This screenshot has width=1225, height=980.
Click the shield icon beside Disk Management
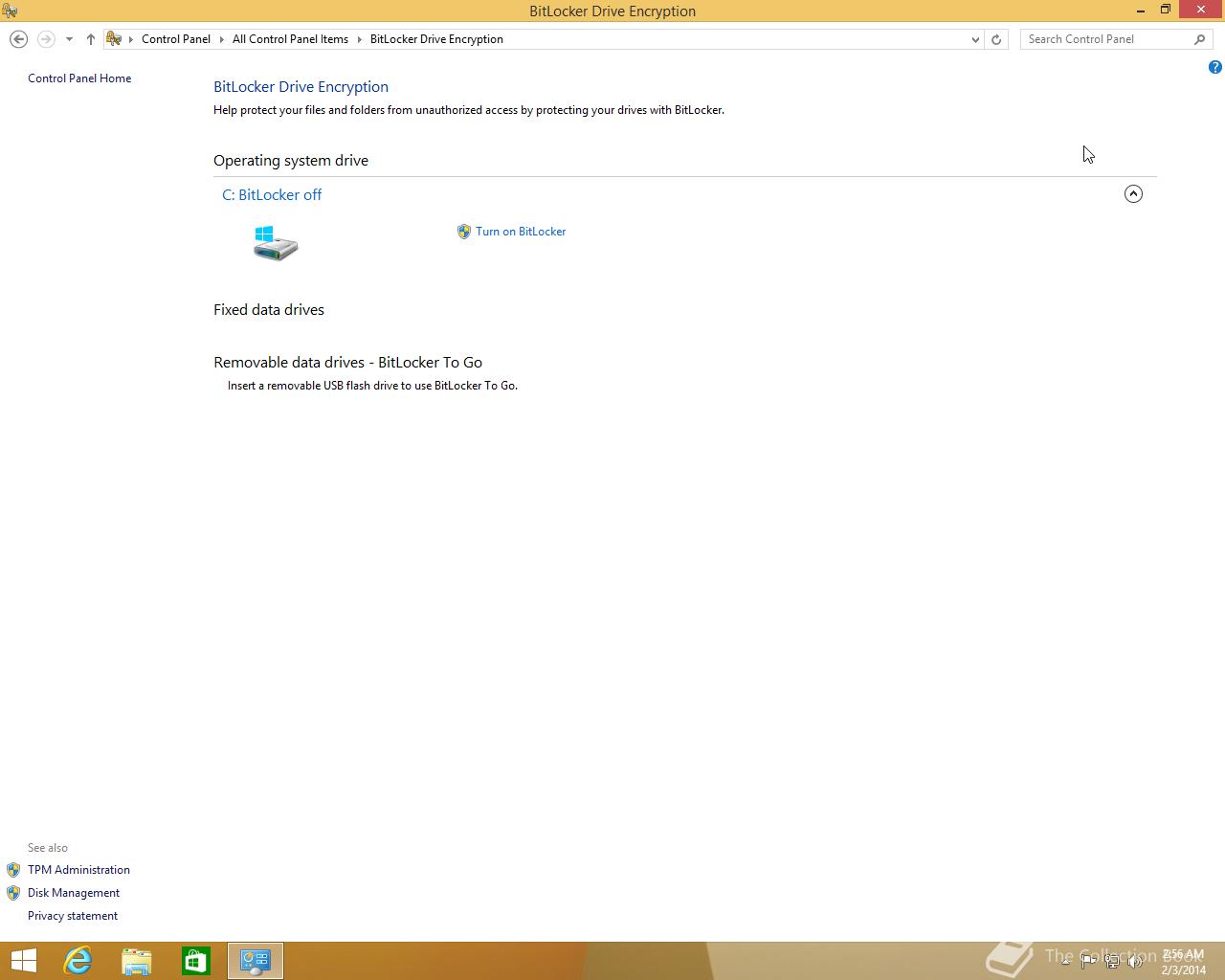[13, 893]
